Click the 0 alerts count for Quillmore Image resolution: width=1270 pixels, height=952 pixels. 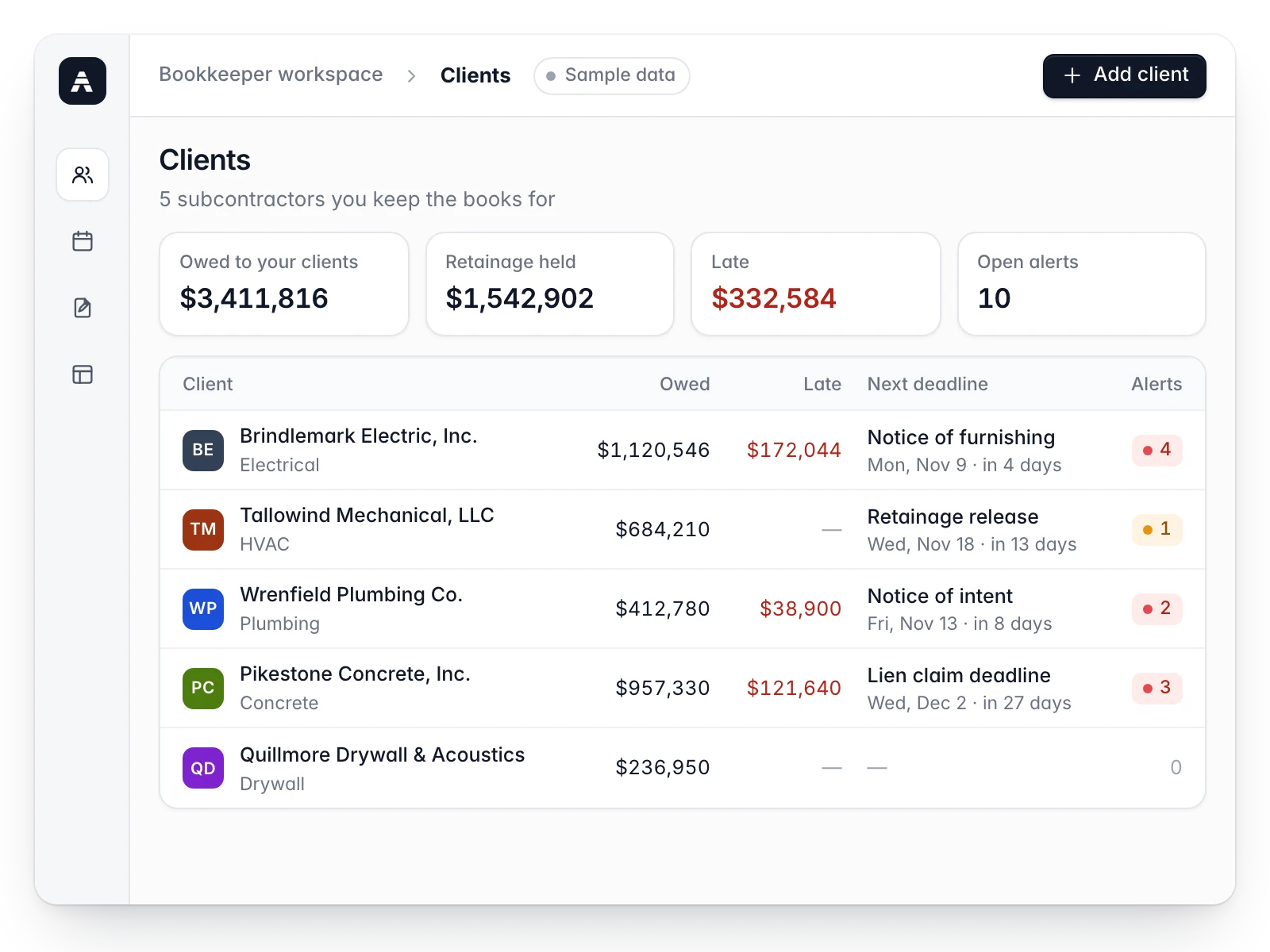pyautogui.click(x=1176, y=768)
